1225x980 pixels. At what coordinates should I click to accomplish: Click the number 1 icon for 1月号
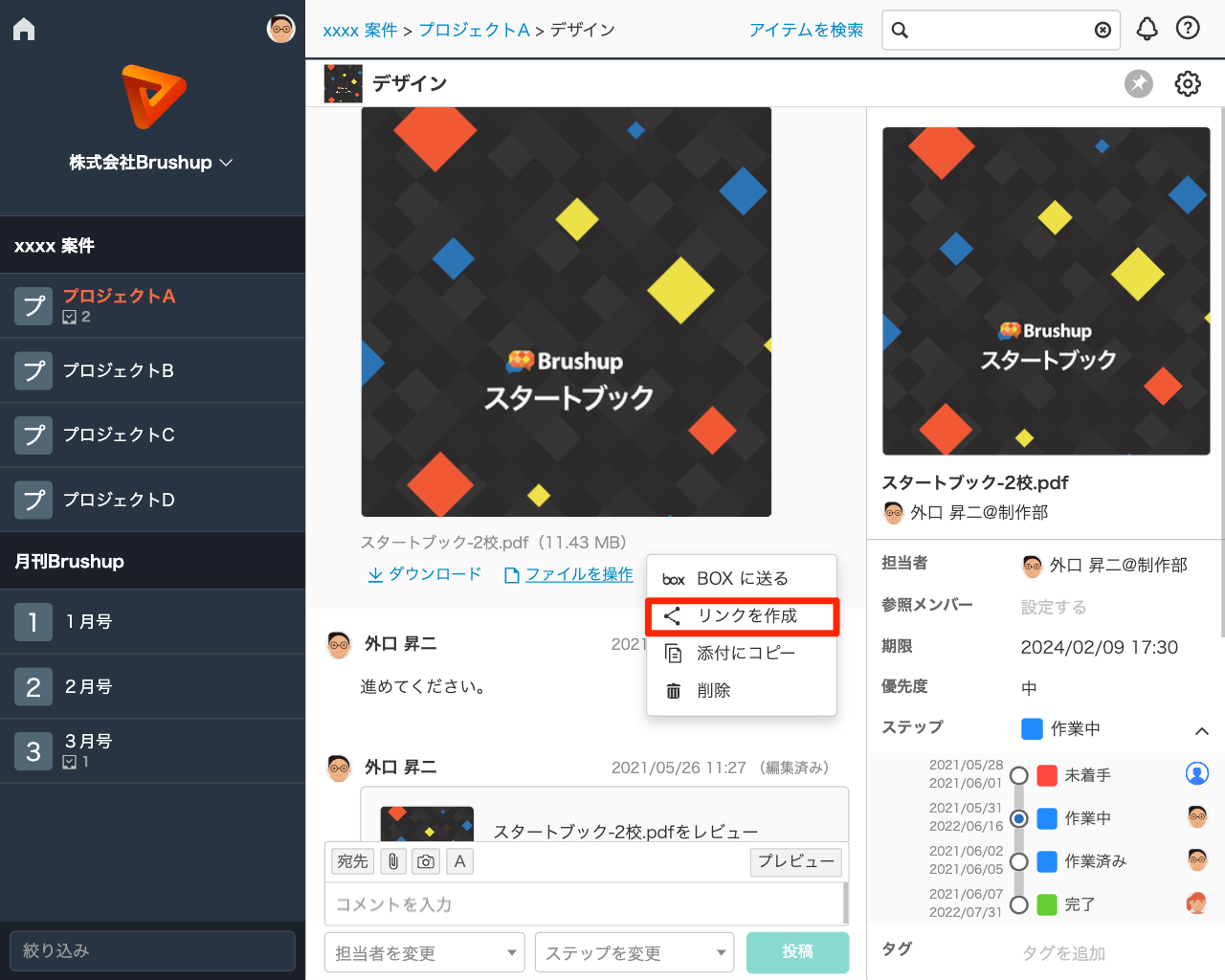[x=33, y=622]
